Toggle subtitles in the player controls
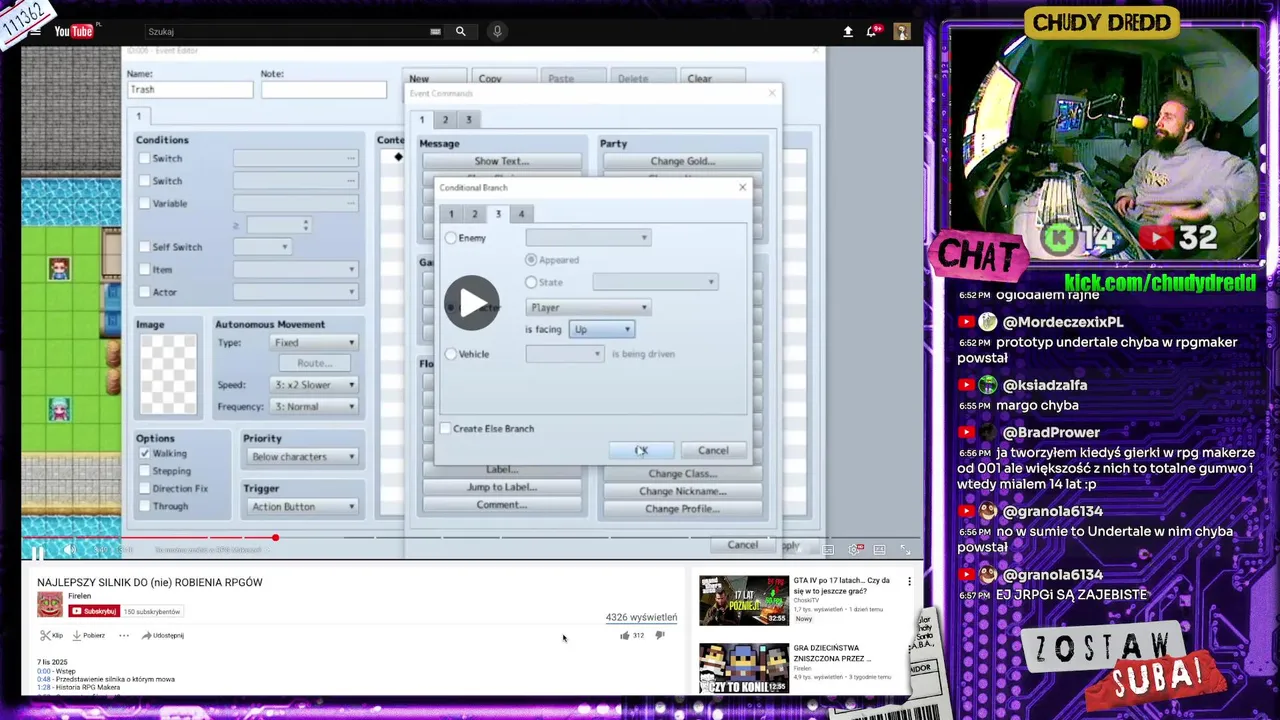 click(x=828, y=550)
